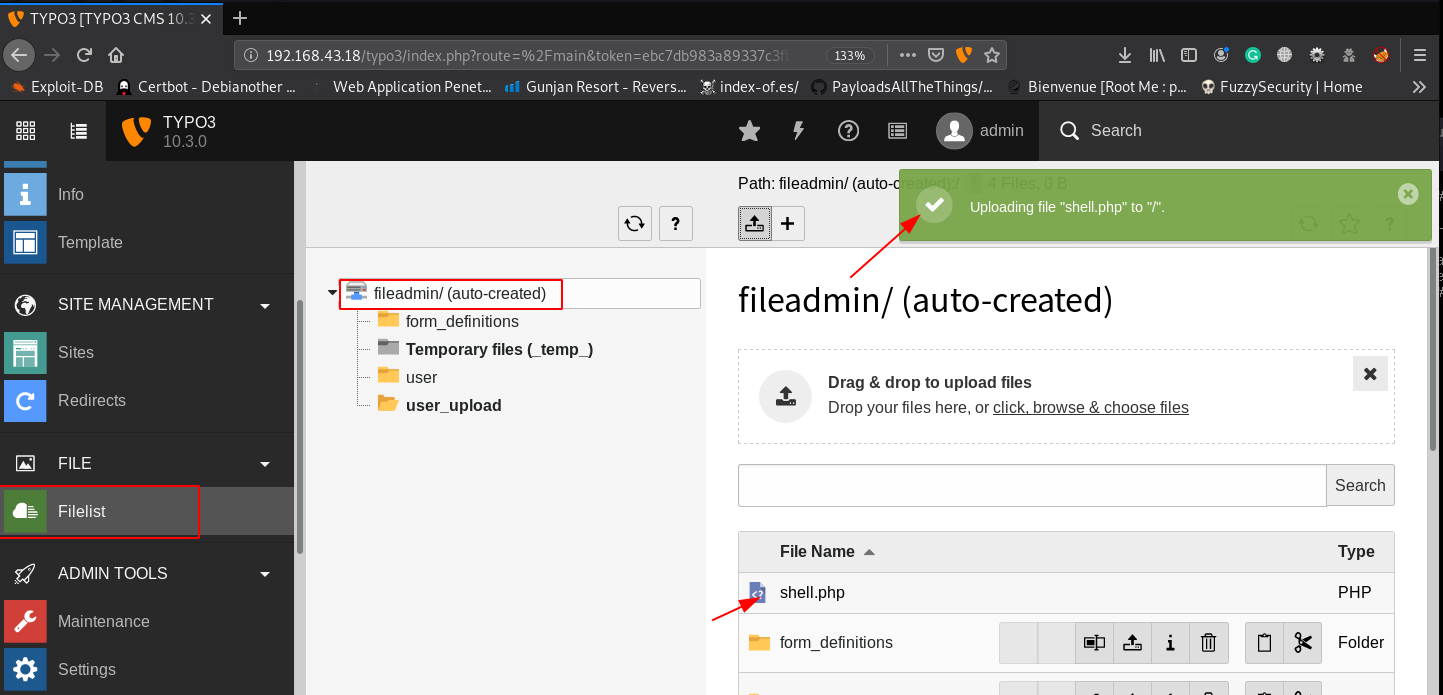Cut form_definitions folder with scissors icon
Viewport: 1443px width, 695px height.
1302,643
